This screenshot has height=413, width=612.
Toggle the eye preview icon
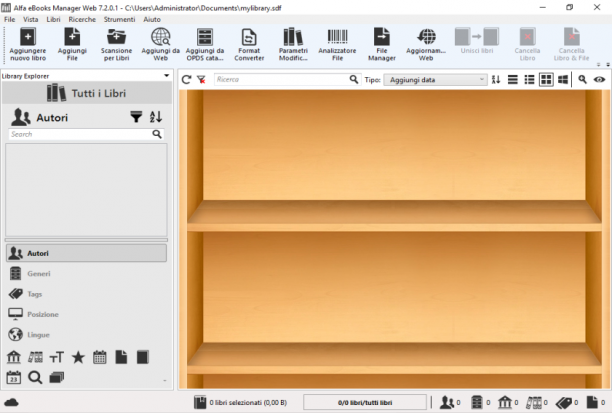[x=600, y=80]
